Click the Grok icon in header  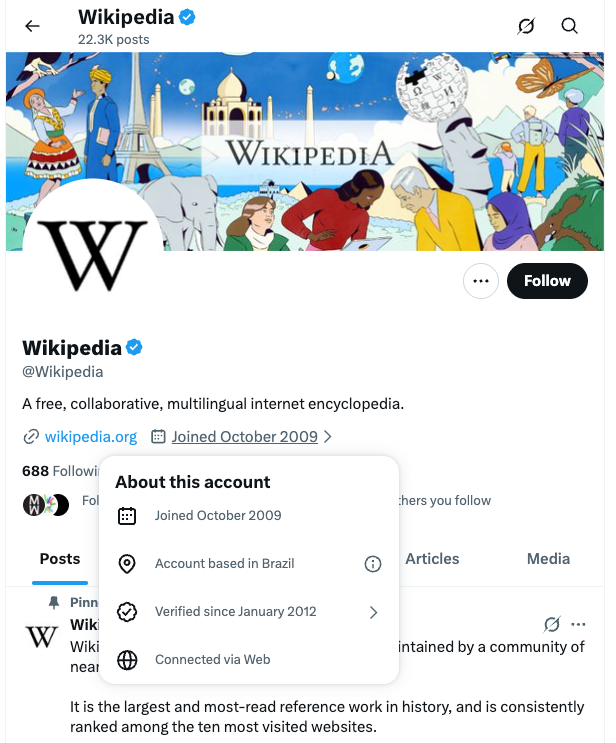click(526, 26)
